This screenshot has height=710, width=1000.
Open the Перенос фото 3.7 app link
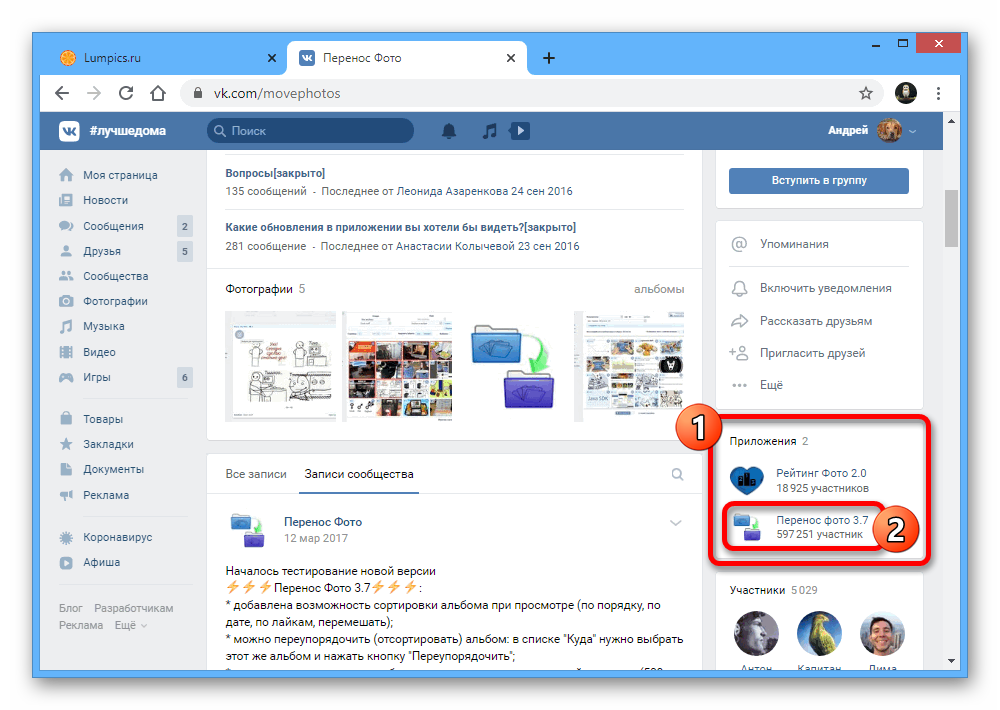(x=822, y=520)
